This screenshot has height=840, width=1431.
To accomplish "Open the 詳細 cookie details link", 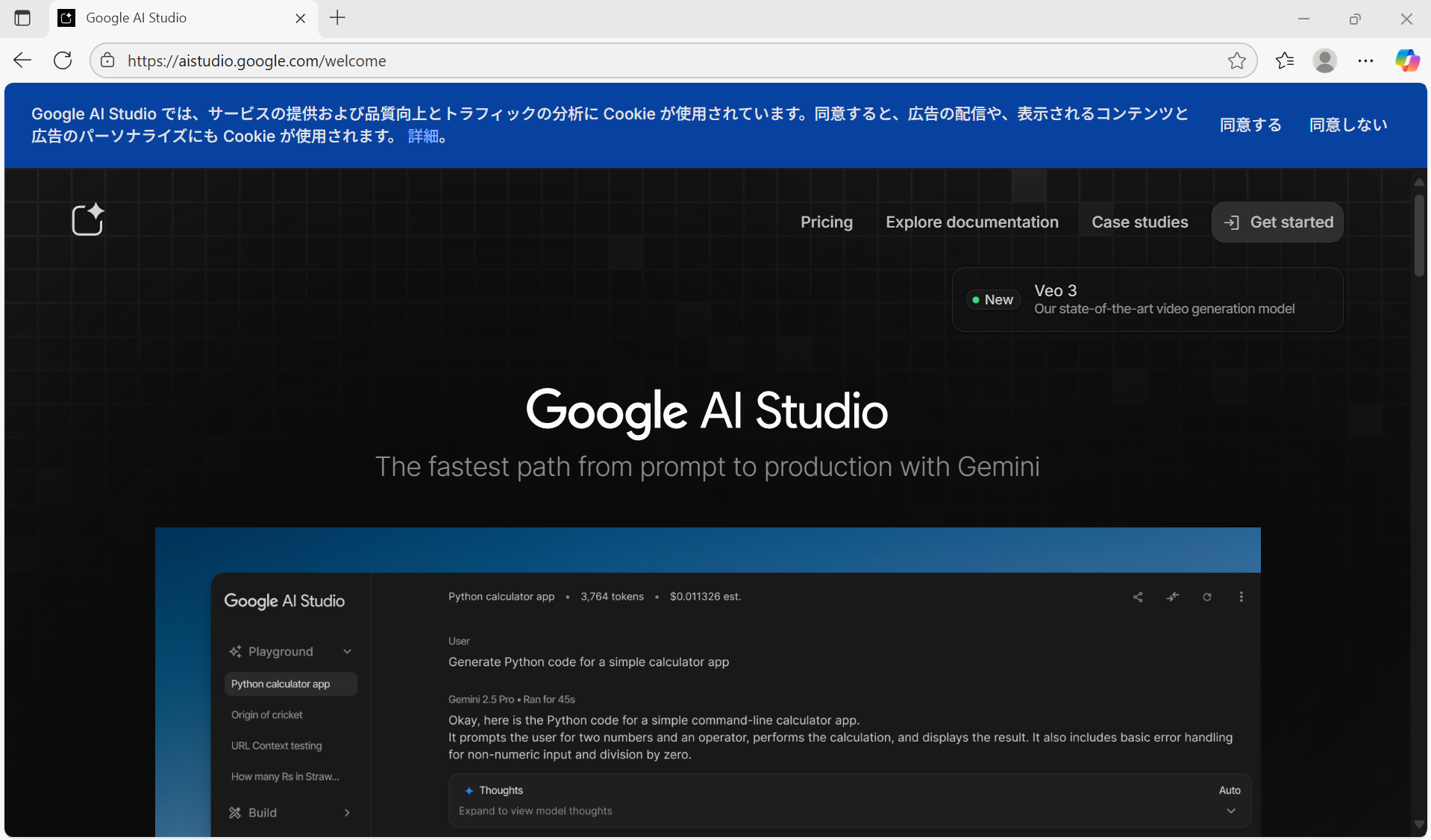I will (x=423, y=136).
